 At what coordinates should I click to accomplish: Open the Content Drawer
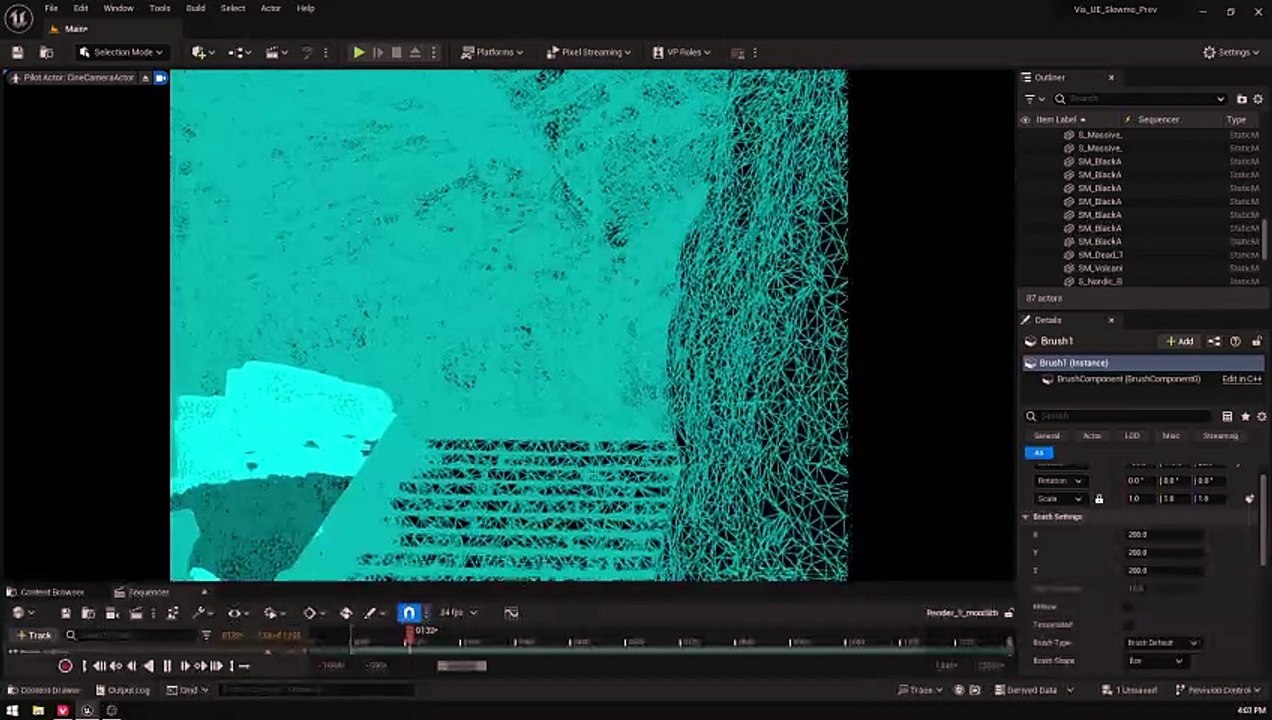click(44, 690)
